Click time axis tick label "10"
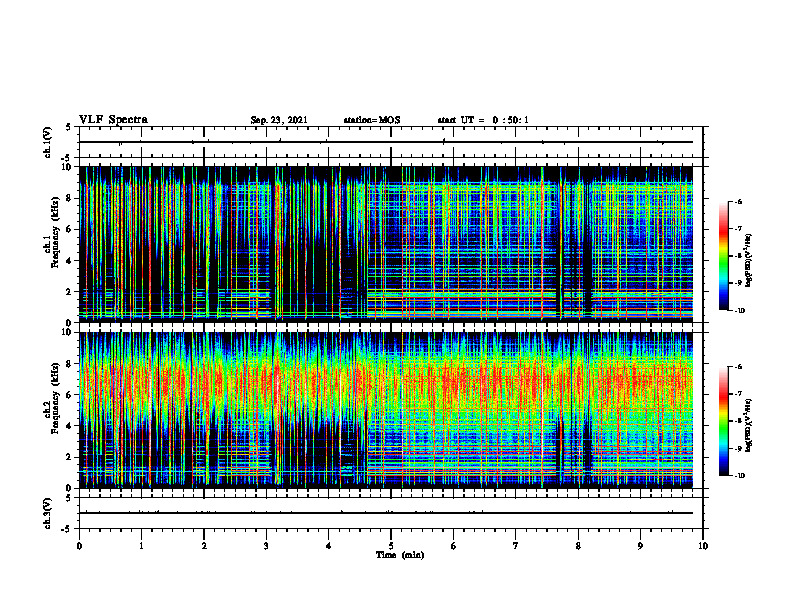Screen dimensions: 792x612 point(703,546)
